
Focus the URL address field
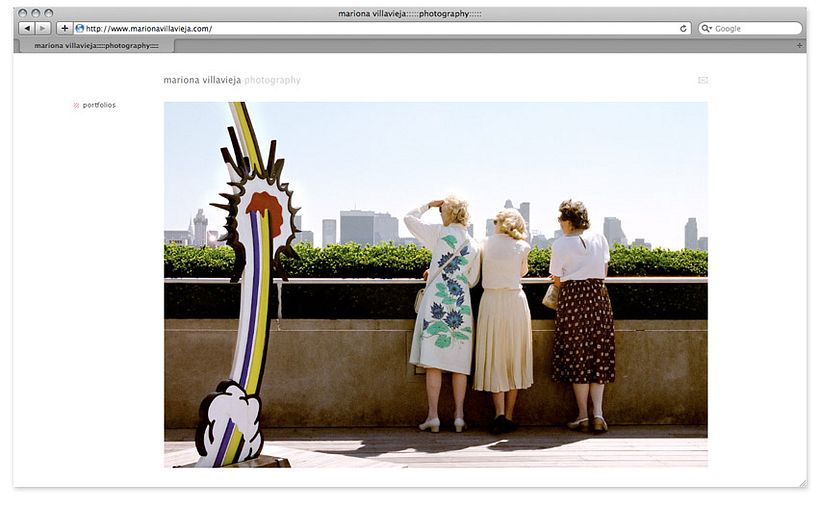pyautogui.click(x=382, y=28)
